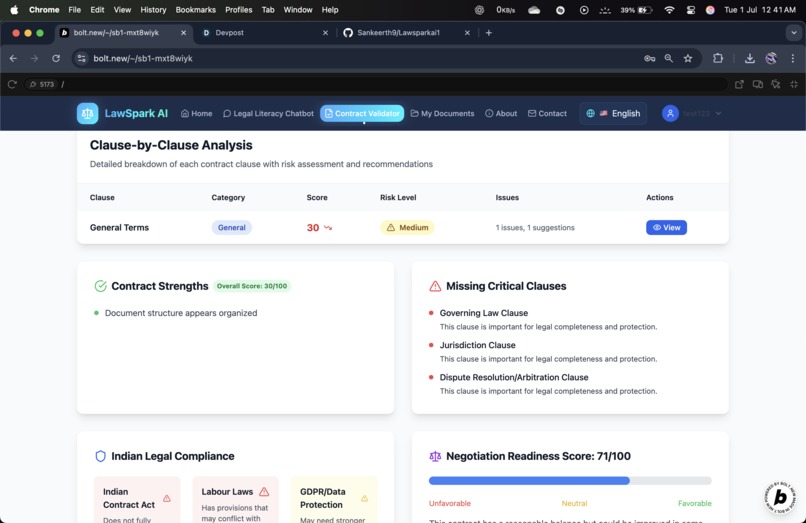Expand the tab search dropdown
Viewport: 806px width, 523px height.
point(794,32)
